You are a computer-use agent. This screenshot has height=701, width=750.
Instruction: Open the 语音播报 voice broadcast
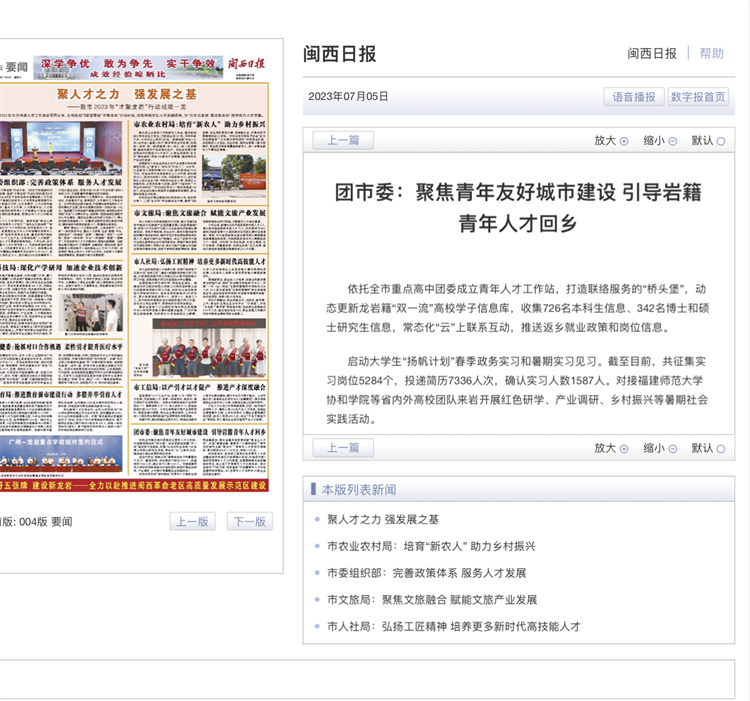click(x=634, y=97)
